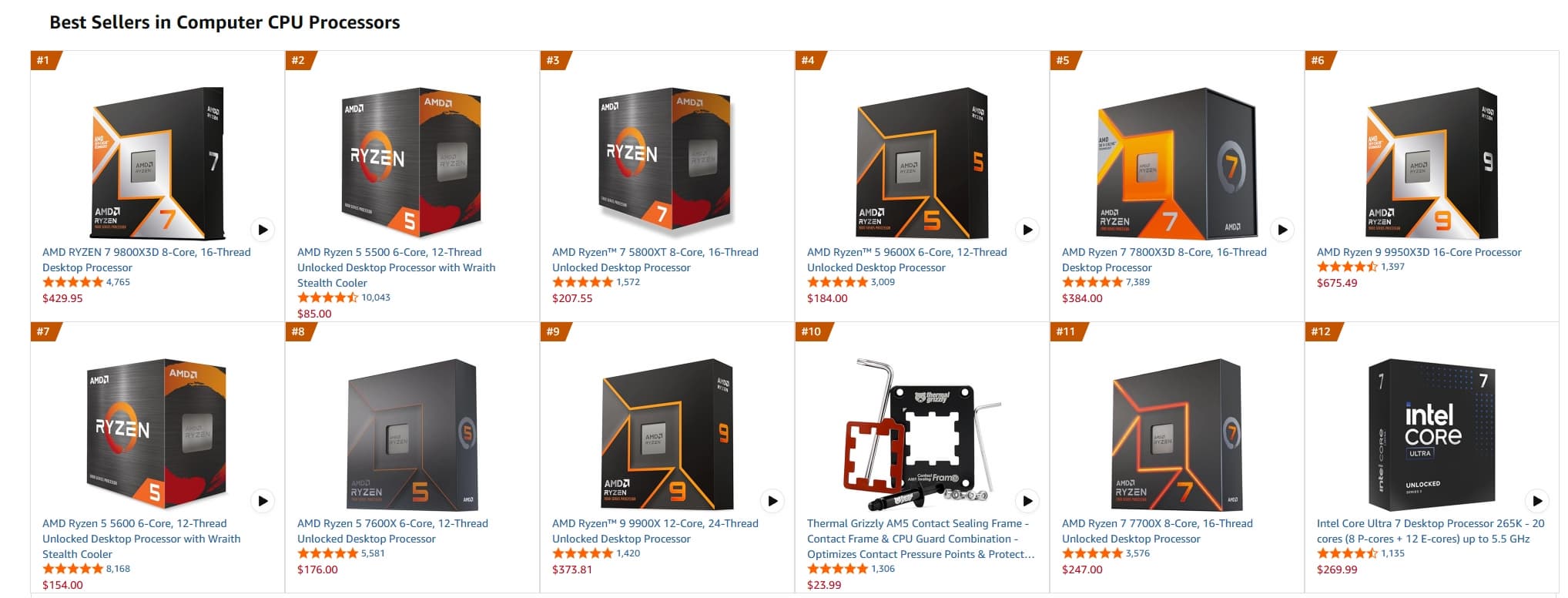This screenshot has width=1568, height=598.
Task: Open the Thermal Grizzly contact frame image
Action: click(923, 435)
